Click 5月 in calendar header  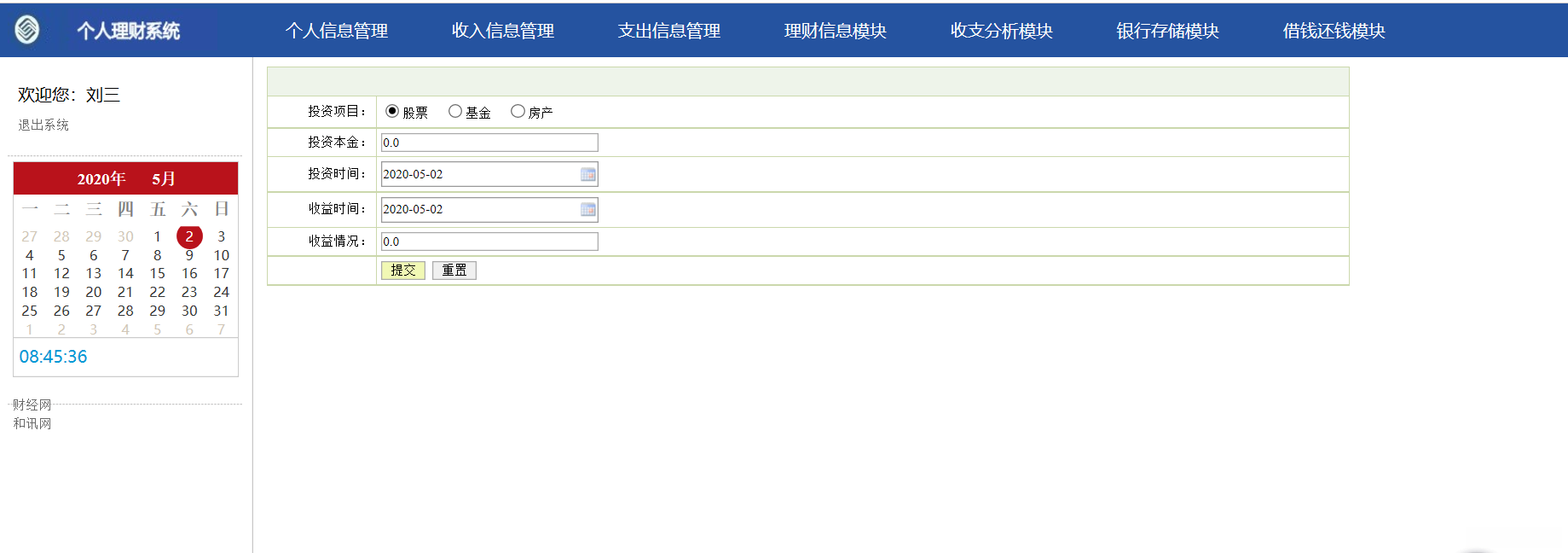(164, 178)
